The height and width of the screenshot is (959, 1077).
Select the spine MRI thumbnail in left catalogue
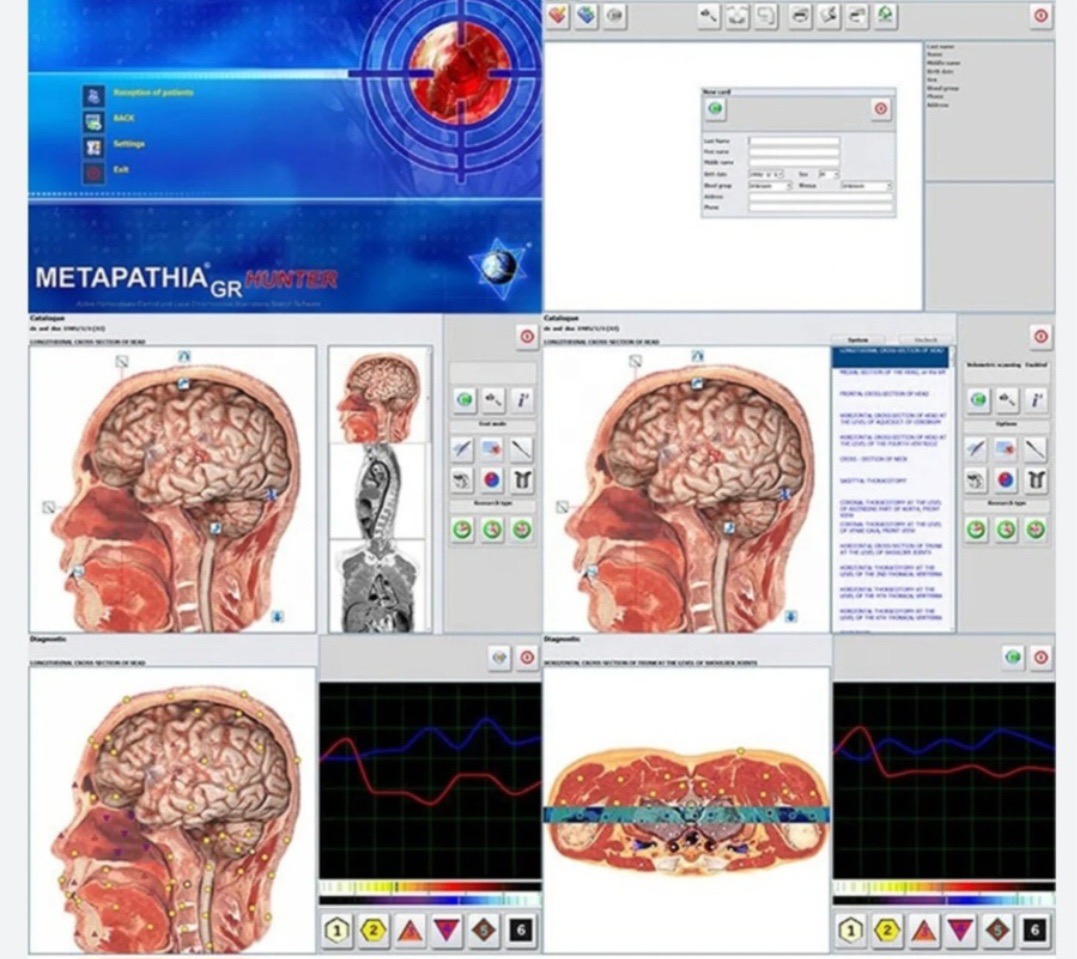[x=378, y=490]
